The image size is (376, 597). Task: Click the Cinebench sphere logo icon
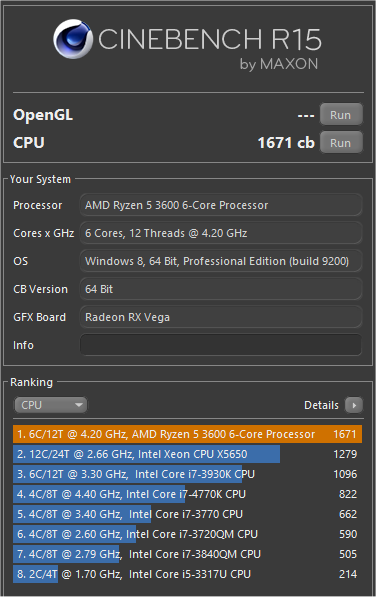click(73, 39)
